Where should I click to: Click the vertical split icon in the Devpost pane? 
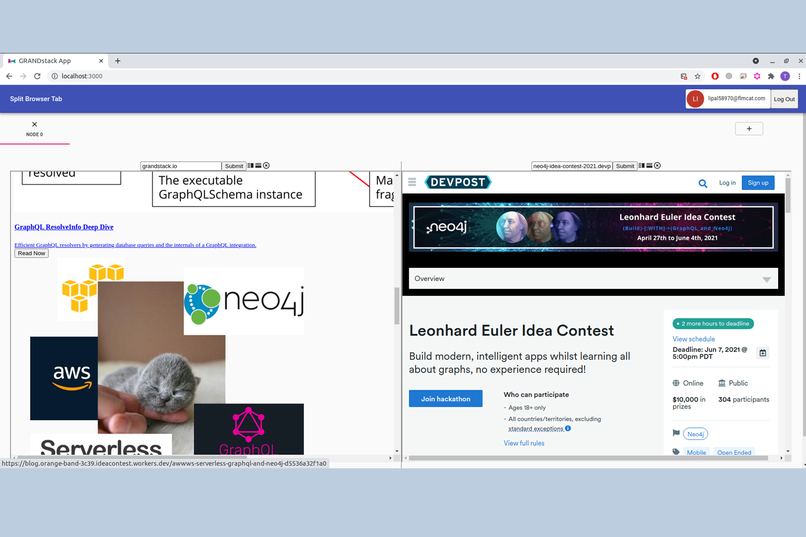pyautogui.click(x=642, y=165)
